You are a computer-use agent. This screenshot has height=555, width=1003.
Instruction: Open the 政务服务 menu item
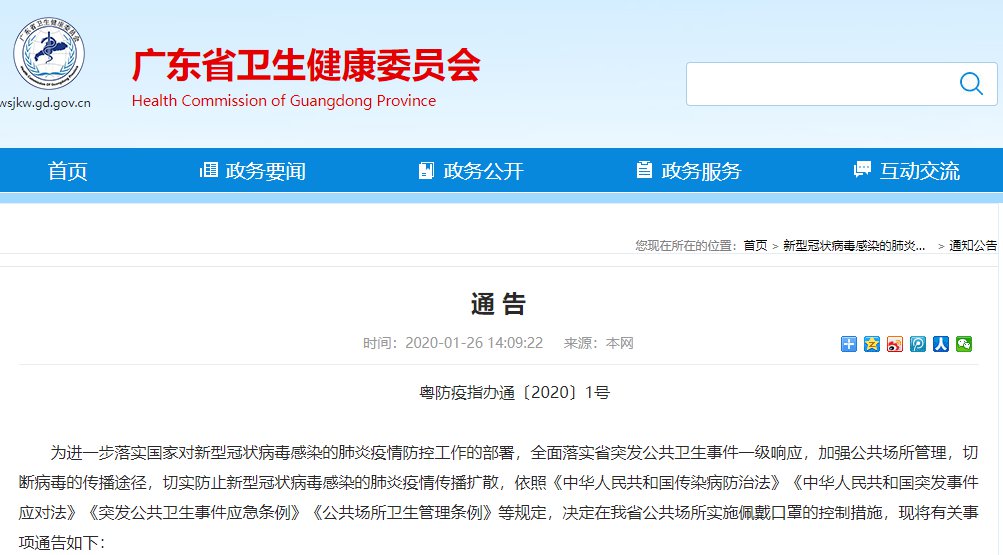[x=689, y=170]
